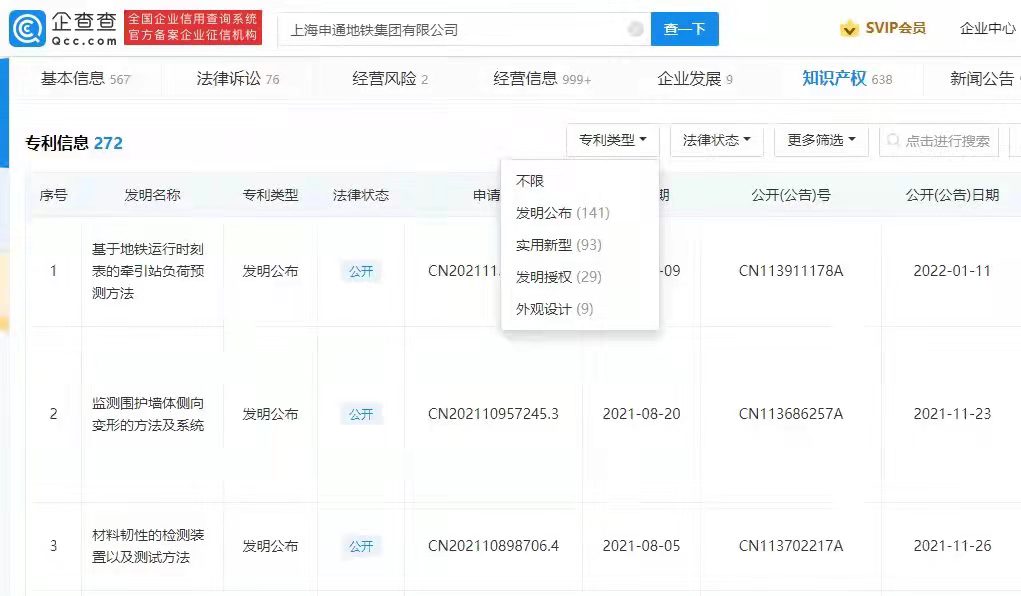Screen dimensions: 1021x596
Task: Click application number CN202110898706.4
Action: [x=493, y=546]
